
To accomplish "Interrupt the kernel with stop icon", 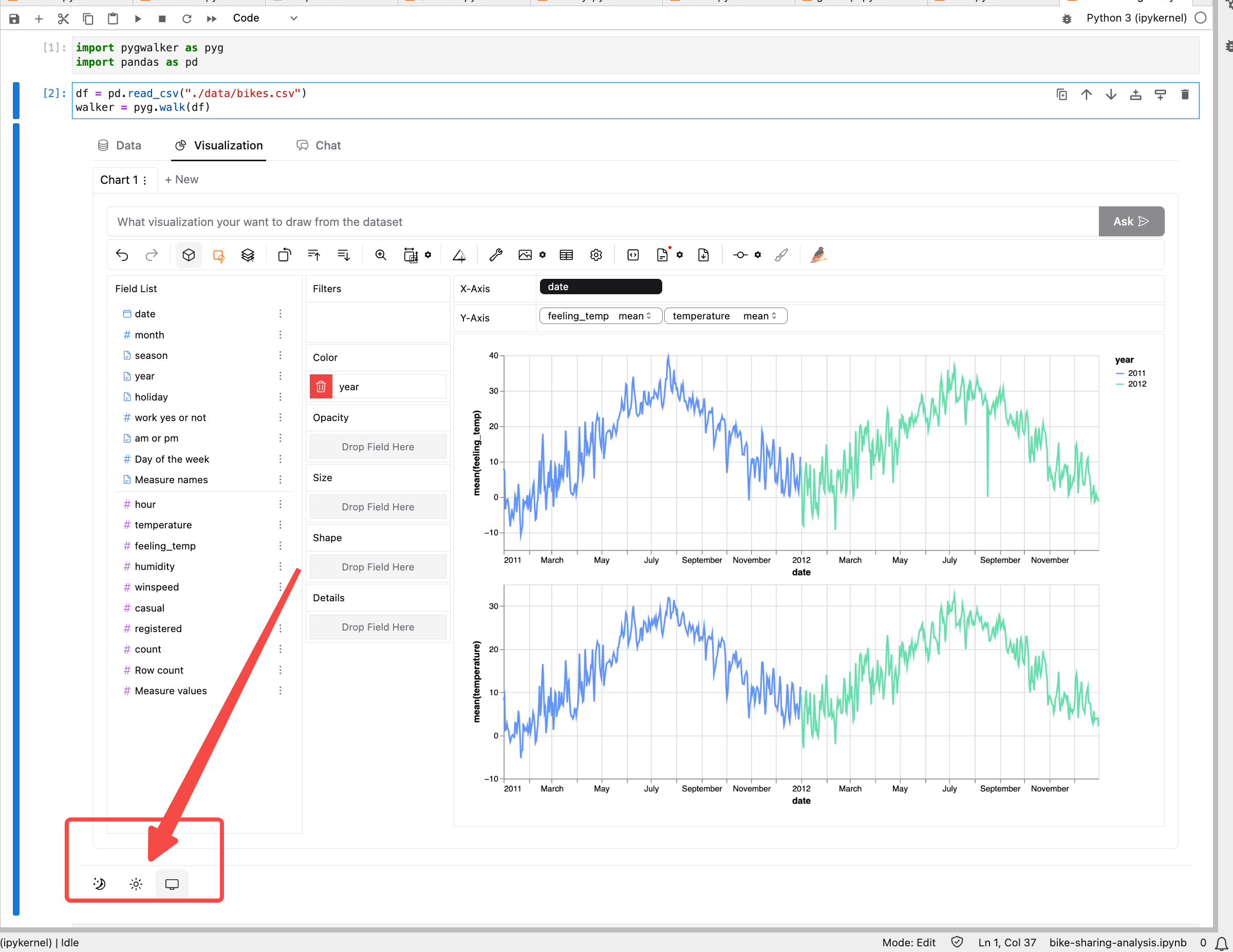I will coord(162,18).
